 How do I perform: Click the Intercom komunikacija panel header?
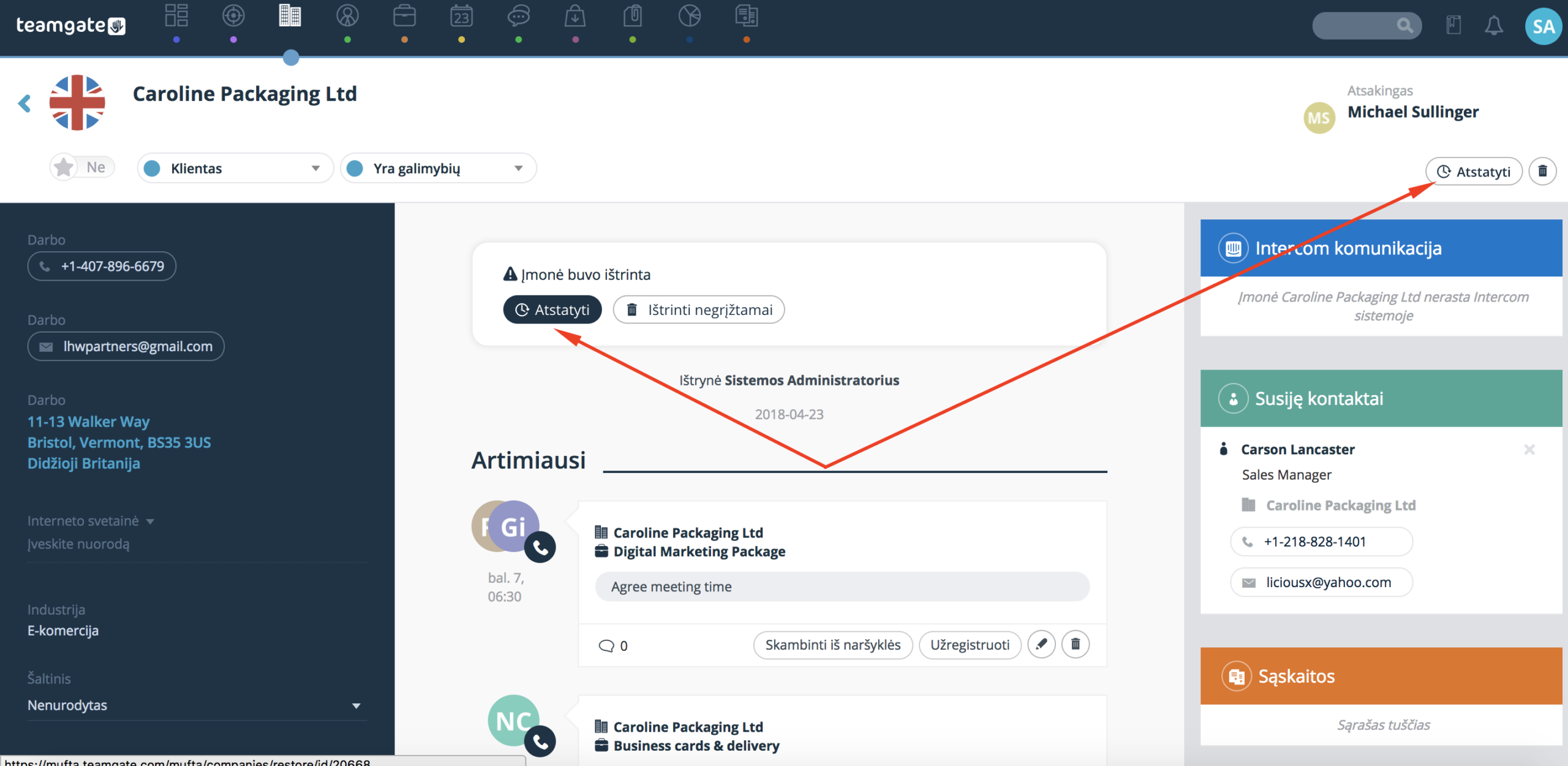pos(1381,248)
